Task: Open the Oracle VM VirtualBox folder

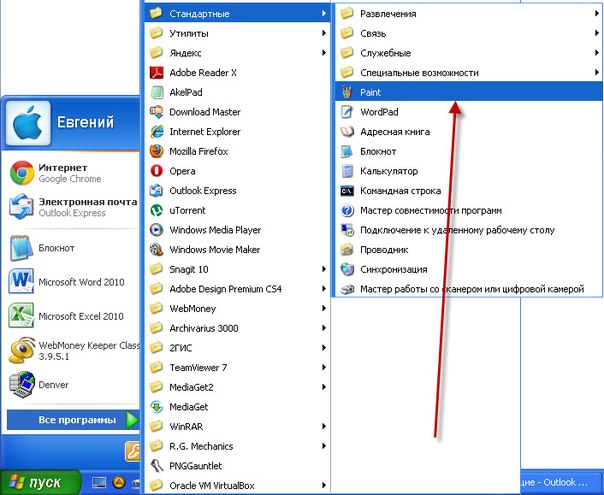Action: coord(237,485)
